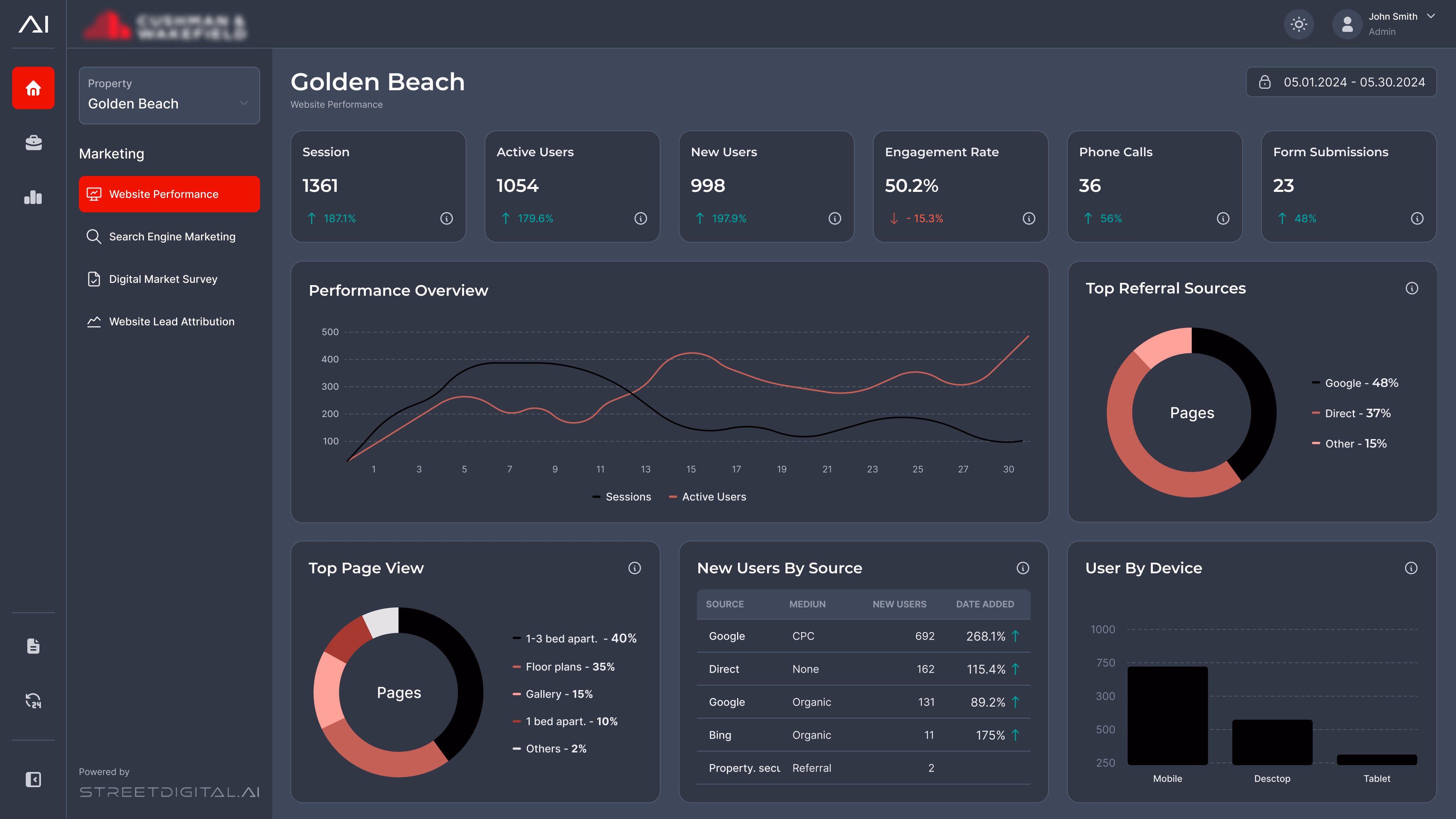Toggle the Floor plans - 35% legend entry
Screen dimensions: 1456x819
pos(563,667)
